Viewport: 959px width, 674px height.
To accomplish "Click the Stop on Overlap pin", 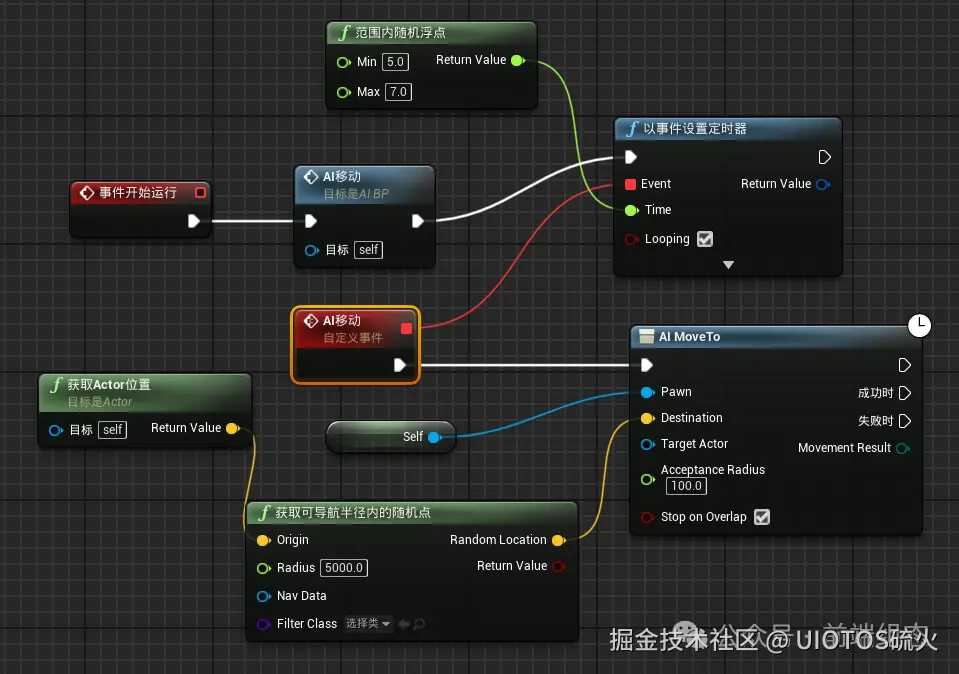I will pyautogui.click(x=648, y=518).
